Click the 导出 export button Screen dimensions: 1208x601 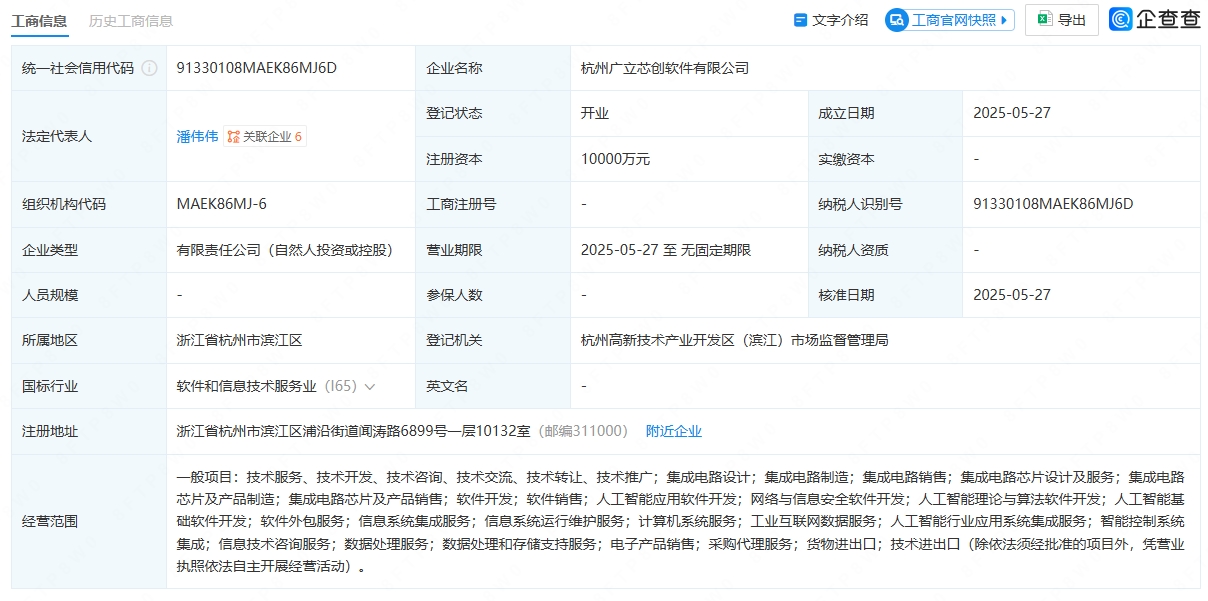1062,20
